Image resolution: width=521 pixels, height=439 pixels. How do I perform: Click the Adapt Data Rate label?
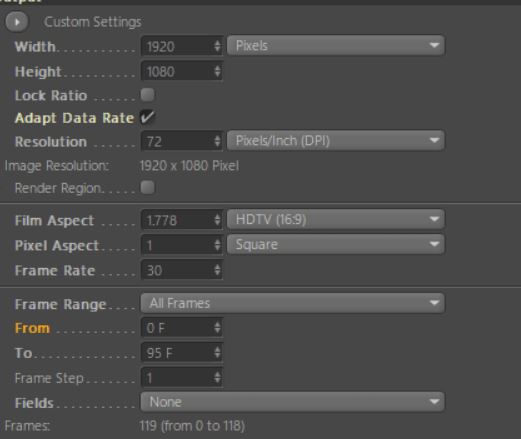[x=74, y=118]
